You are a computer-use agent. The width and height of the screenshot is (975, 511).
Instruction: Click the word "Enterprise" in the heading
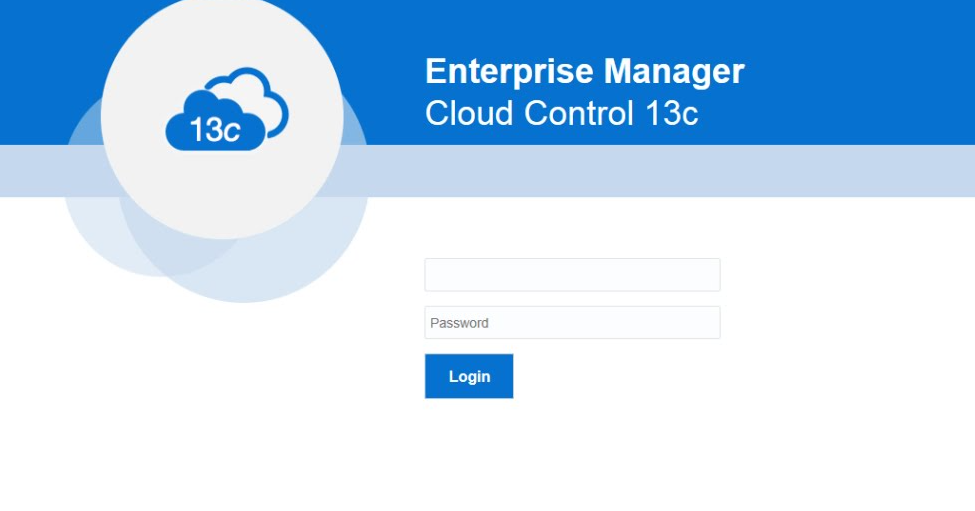click(509, 71)
